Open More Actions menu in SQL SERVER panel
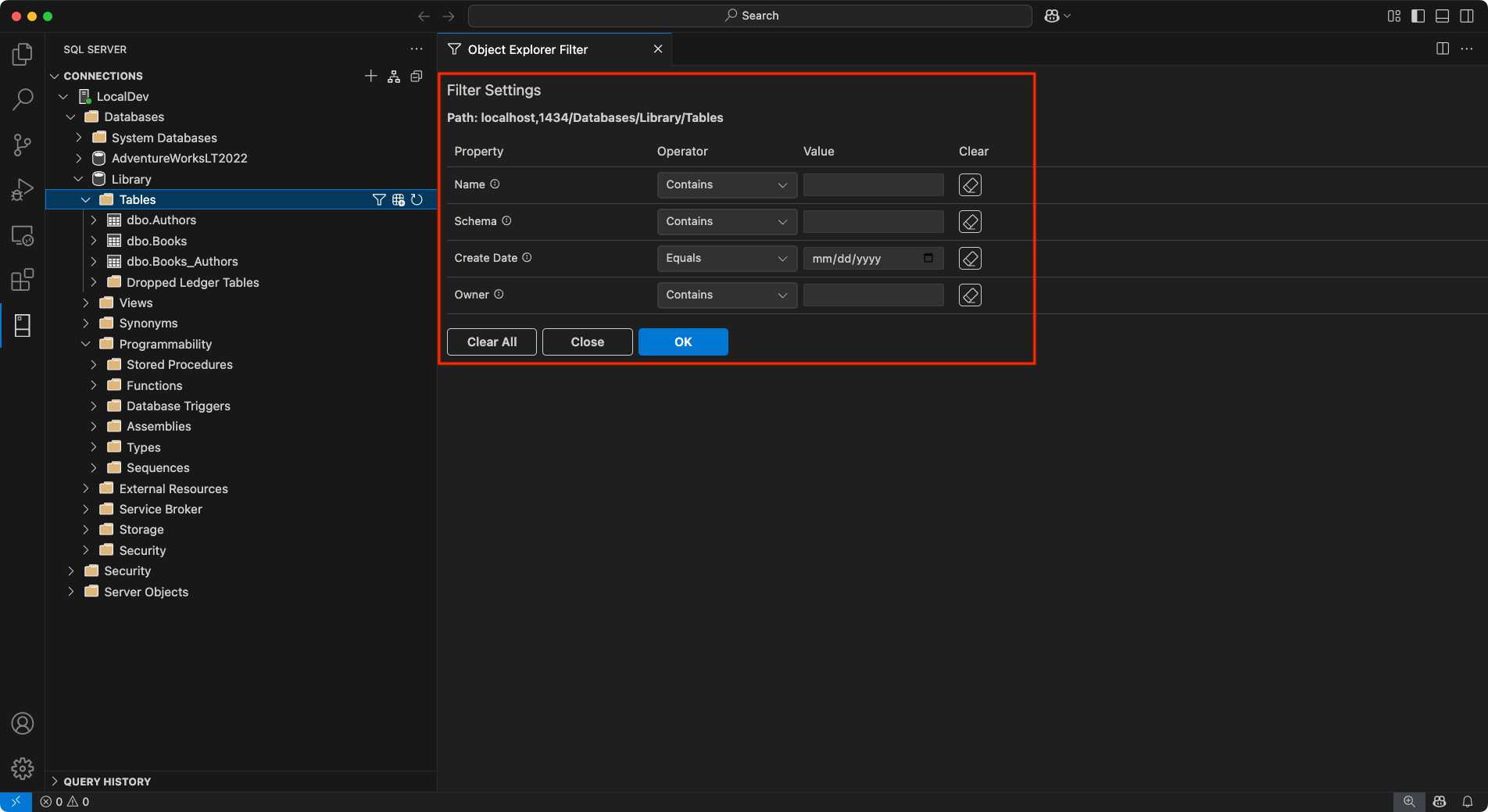Image resolution: width=1488 pixels, height=812 pixels. pyautogui.click(x=416, y=48)
